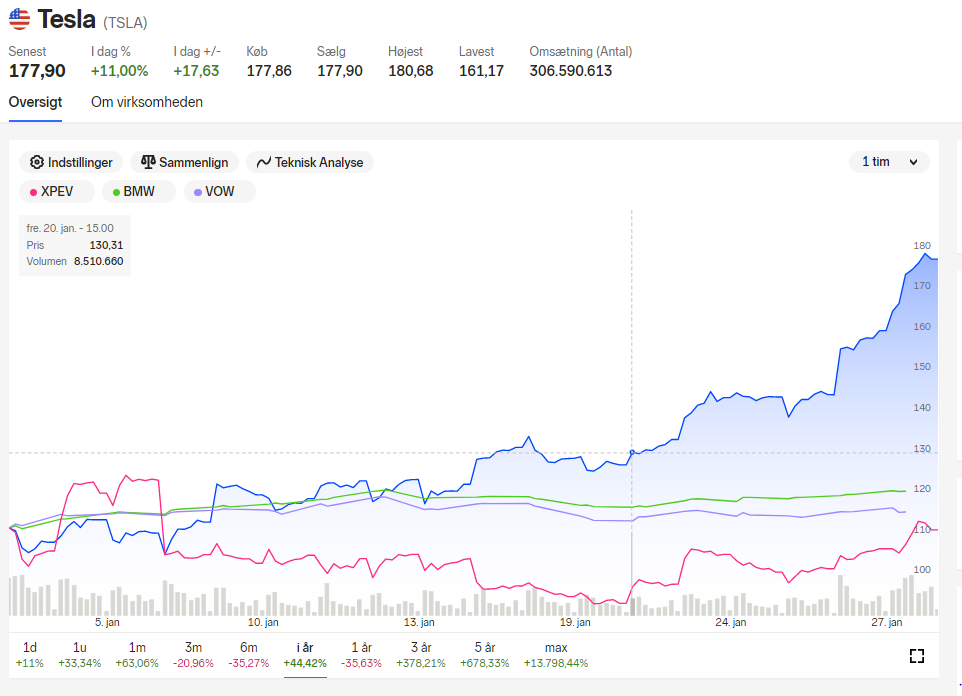Switch to Om virksomheden tab
Image resolution: width=962 pixels, height=696 pixels.
point(147,102)
